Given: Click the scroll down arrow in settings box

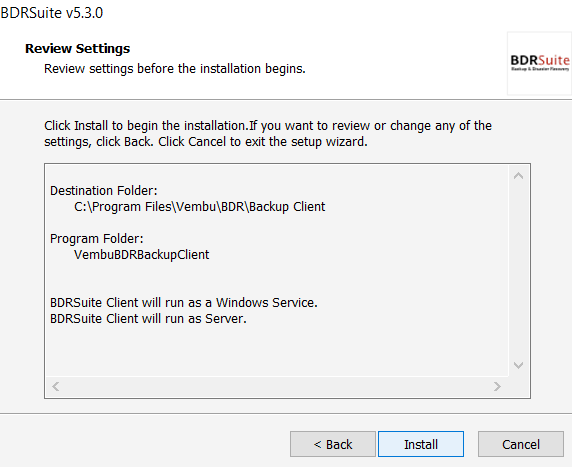Looking at the screenshot, I should [x=518, y=365].
